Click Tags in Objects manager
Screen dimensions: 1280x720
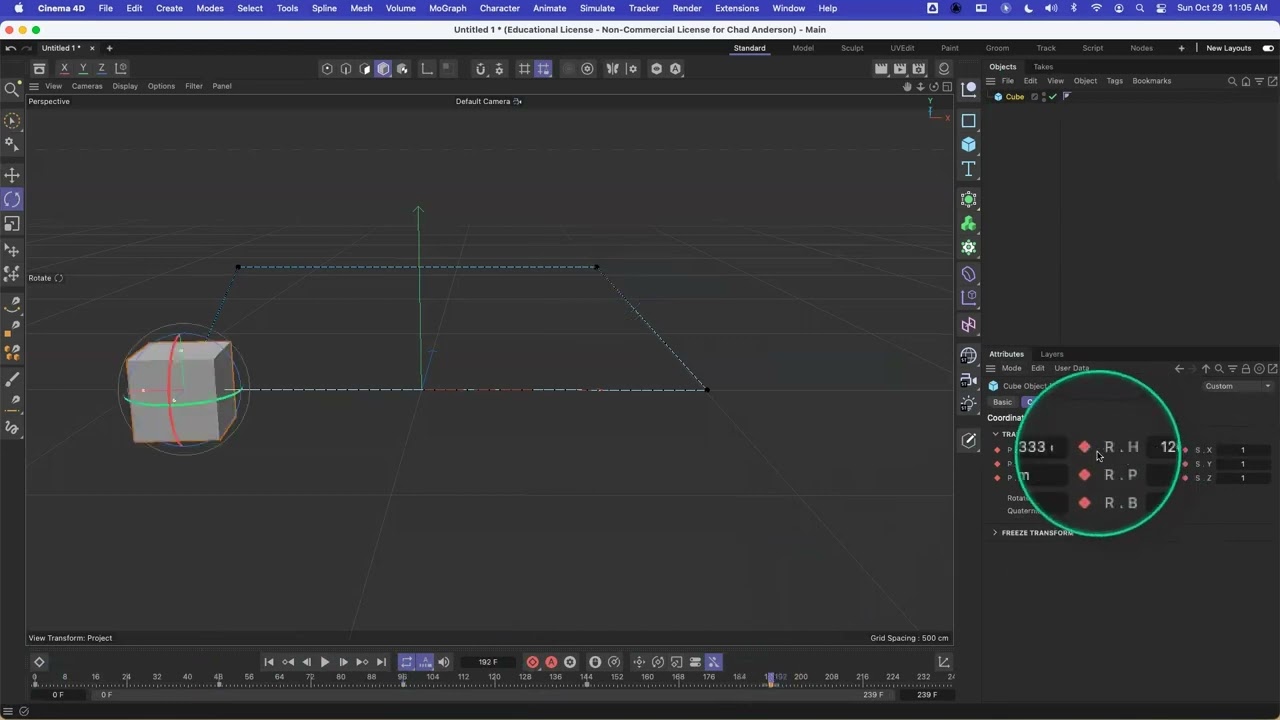point(1115,81)
